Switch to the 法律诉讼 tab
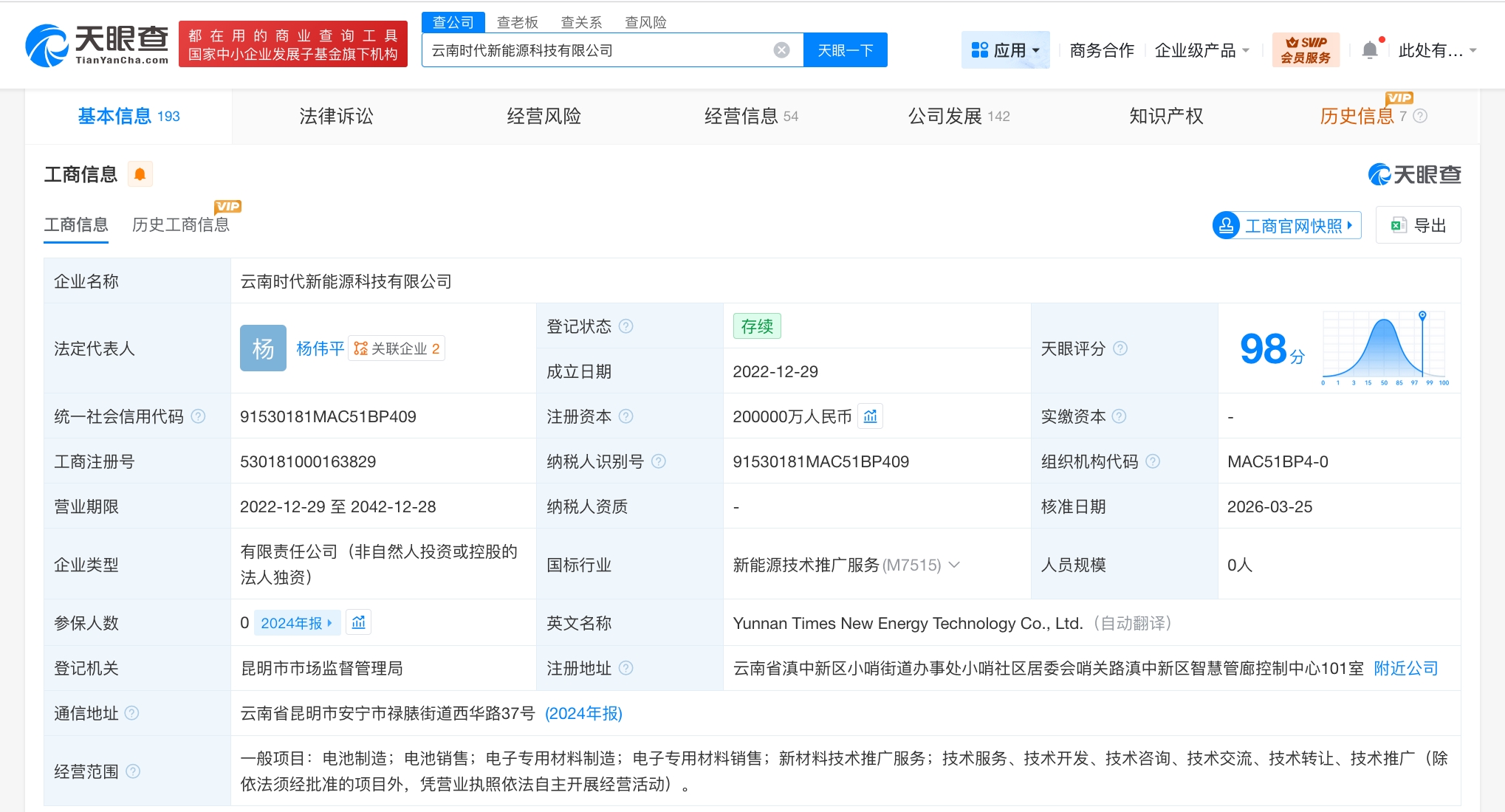 336,116
